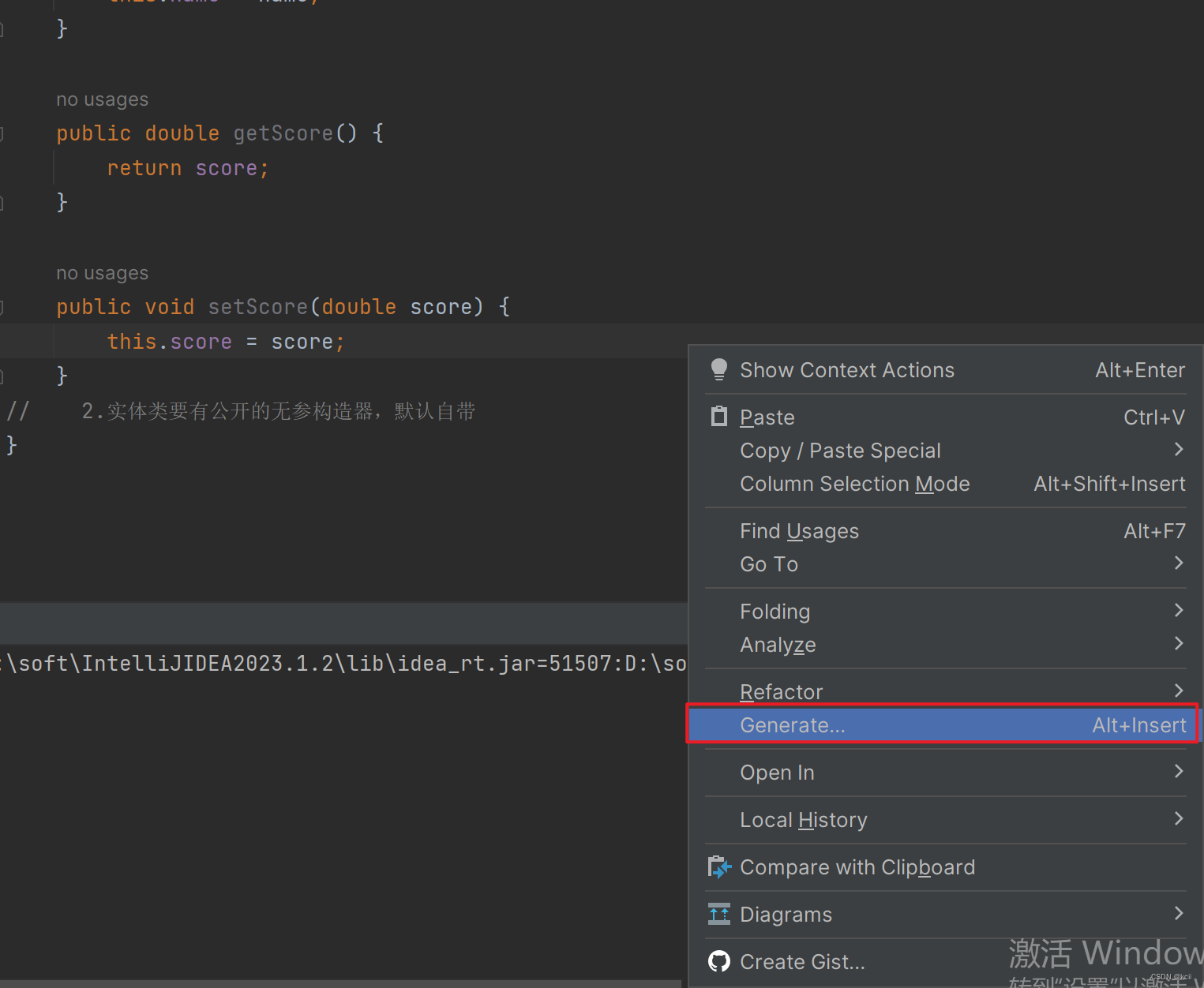Click fold marker beside getScore method declaration

pos(2,133)
